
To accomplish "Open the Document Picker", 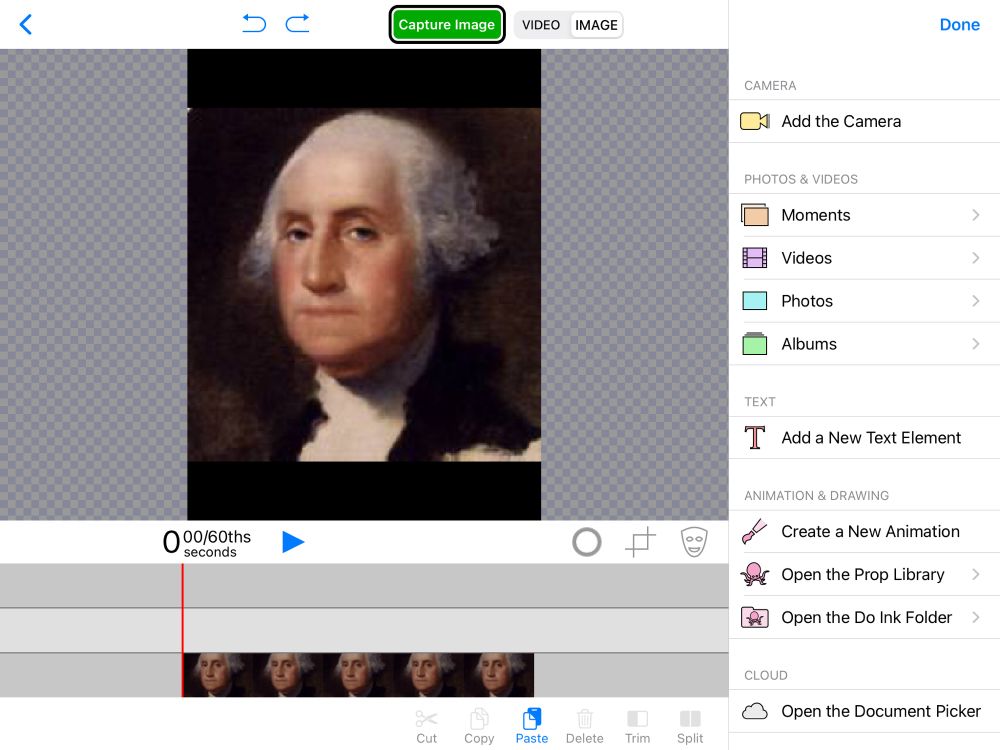I will [x=864, y=710].
